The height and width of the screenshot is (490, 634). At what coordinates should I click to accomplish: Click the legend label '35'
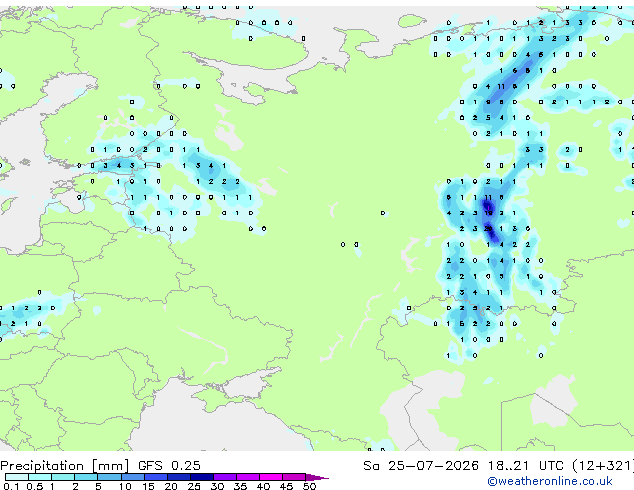240,486
